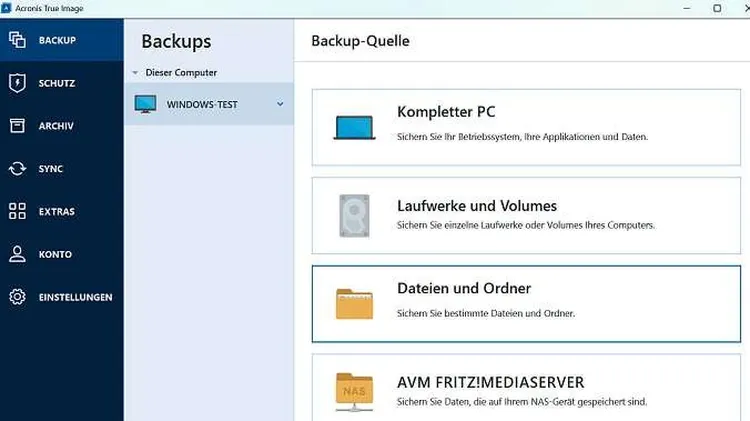The image size is (750, 421).
Task: Open the Extras grid icon
Action: click(x=17, y=211)
